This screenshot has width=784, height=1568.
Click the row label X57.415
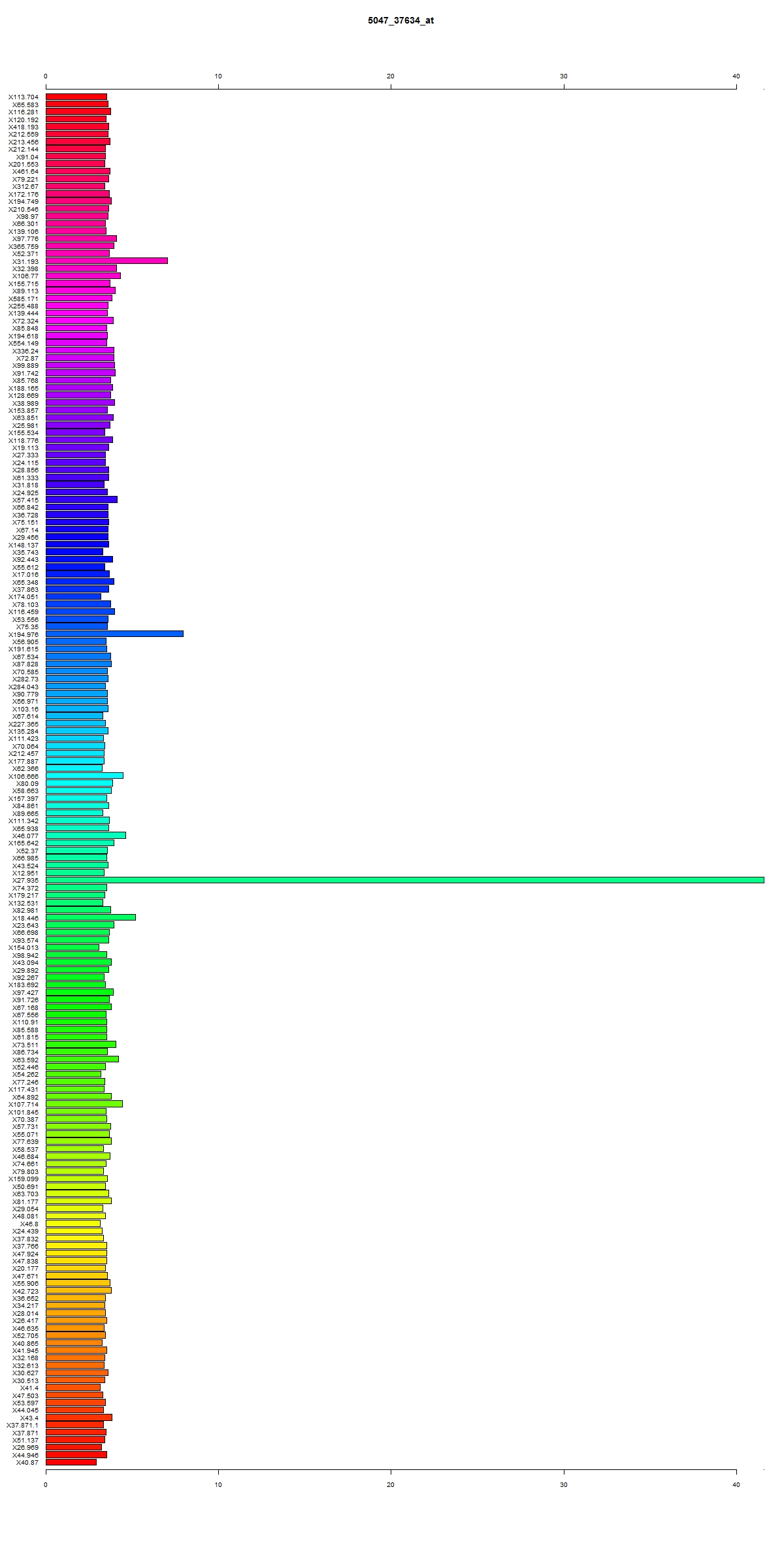click(25, 500)
